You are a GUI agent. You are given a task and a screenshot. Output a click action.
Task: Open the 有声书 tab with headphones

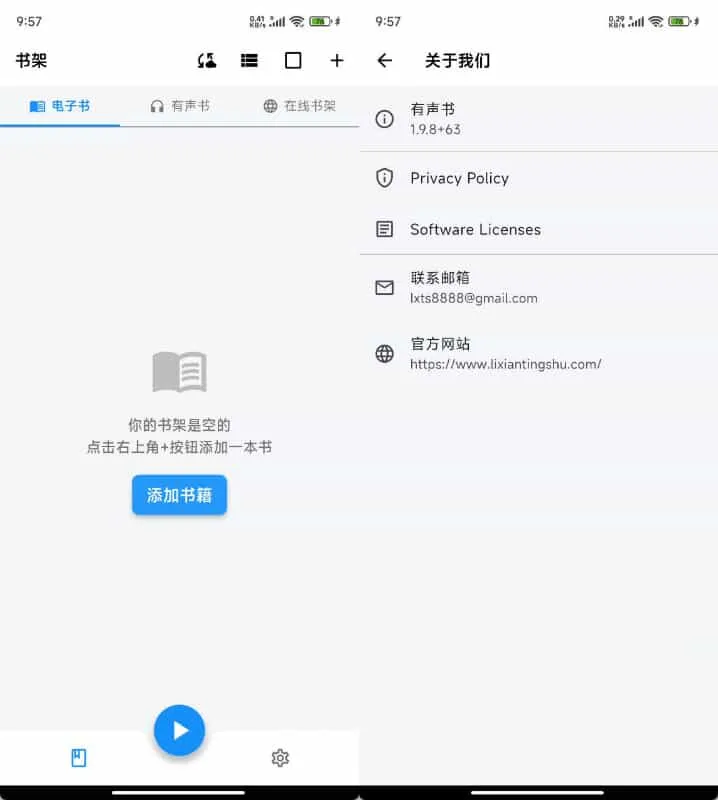coord(180,106)
